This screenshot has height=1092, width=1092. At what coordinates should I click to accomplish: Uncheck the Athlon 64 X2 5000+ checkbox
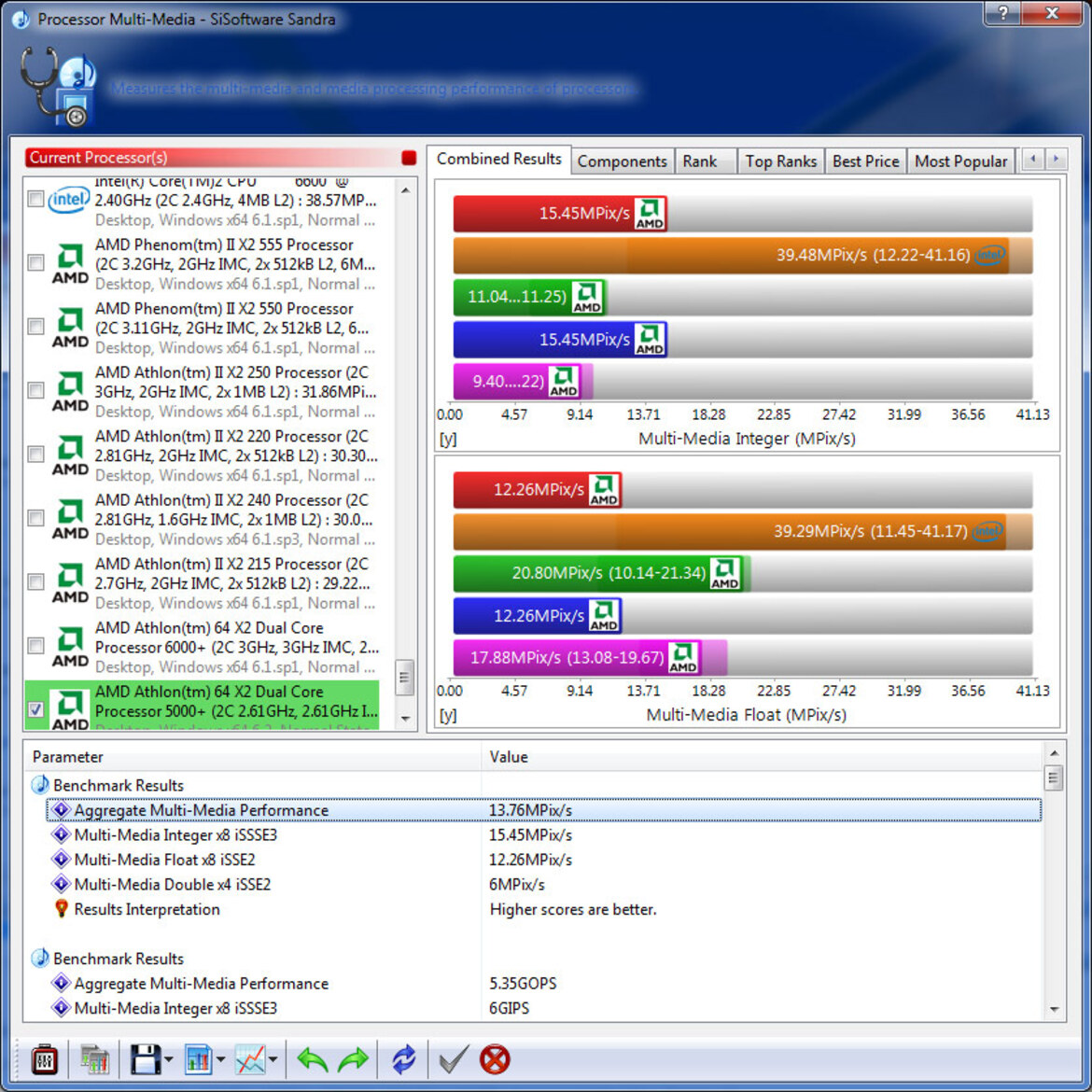[x=35, y=709]
